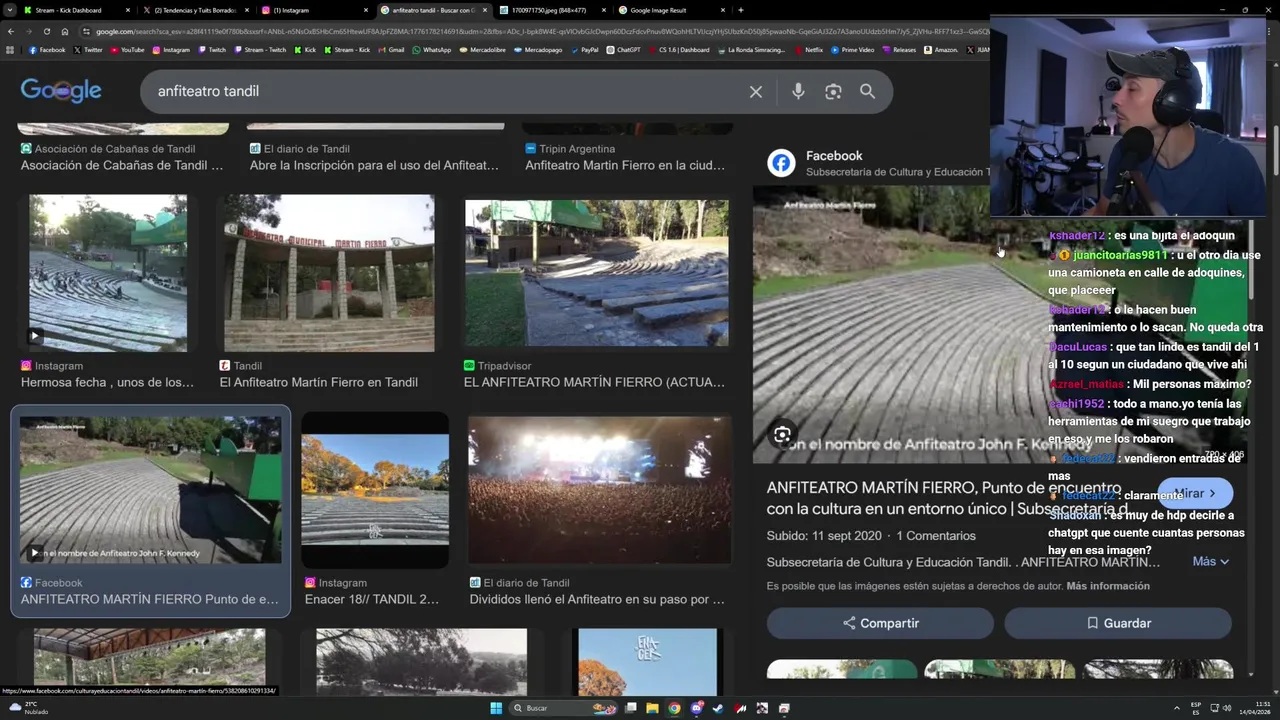The height and width of the screenshot is (720, 1280).
Task: Click Guardar to save the image
Action: tap(1117, 623)
